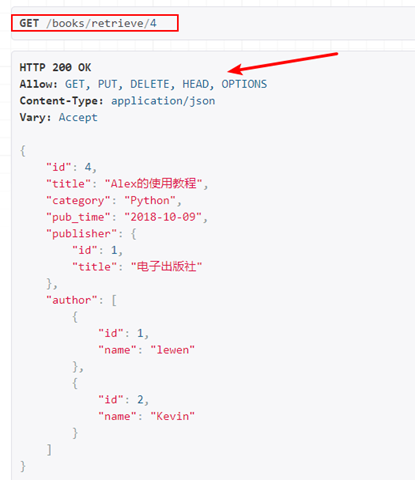Click the "category" key

(78, 201)
